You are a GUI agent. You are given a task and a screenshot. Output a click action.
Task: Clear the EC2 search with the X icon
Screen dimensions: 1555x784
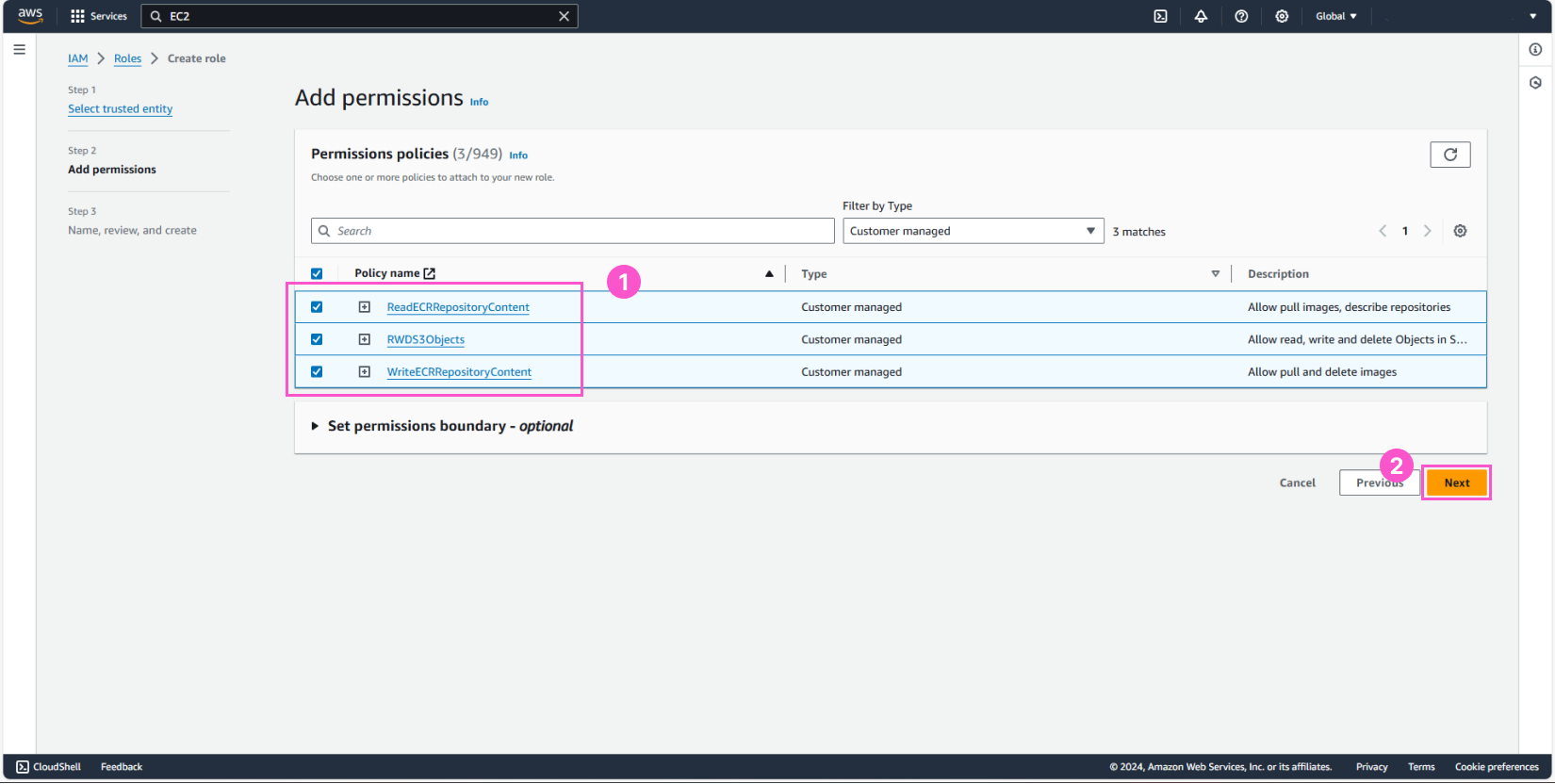564,16
